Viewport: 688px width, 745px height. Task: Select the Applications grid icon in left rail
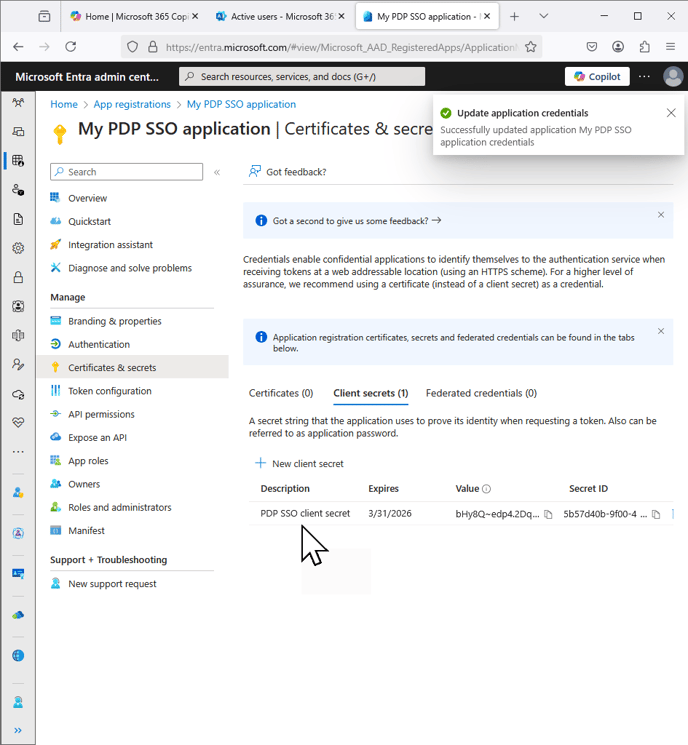click(x=18, y=161)
